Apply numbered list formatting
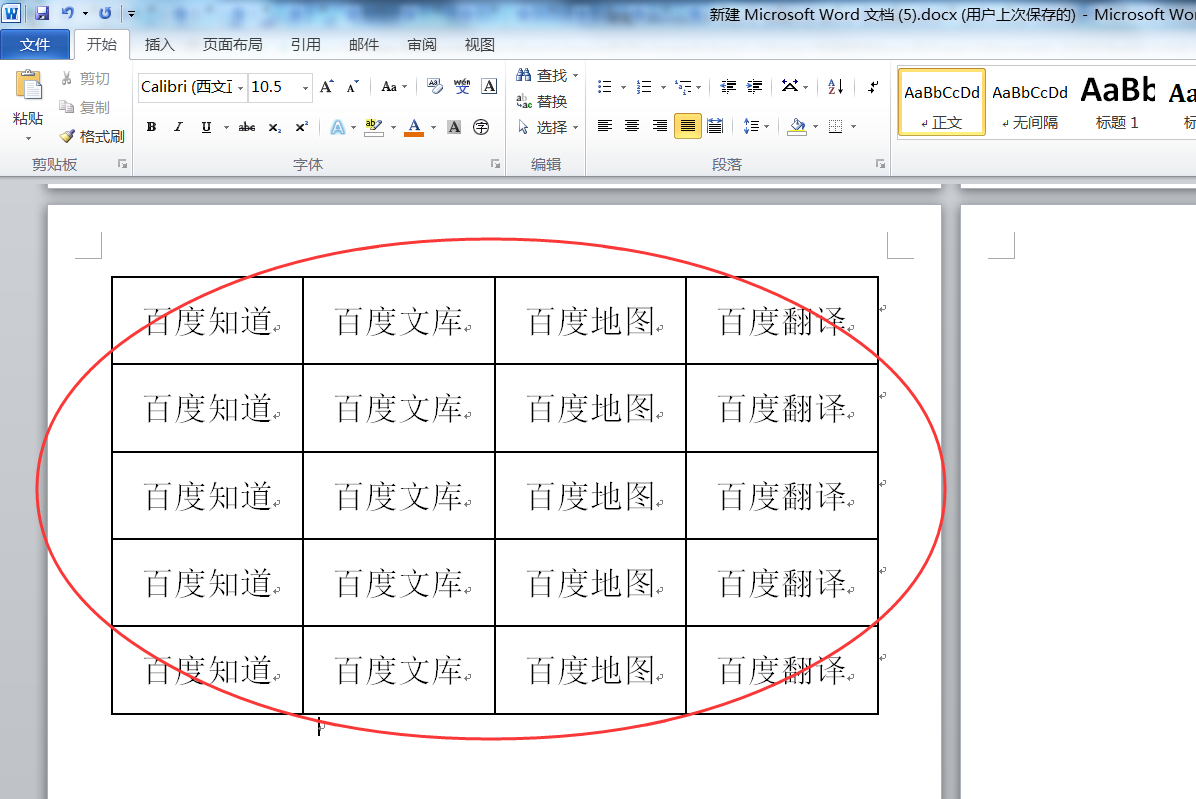This screenshot has width=1196, height=799. 645,87
